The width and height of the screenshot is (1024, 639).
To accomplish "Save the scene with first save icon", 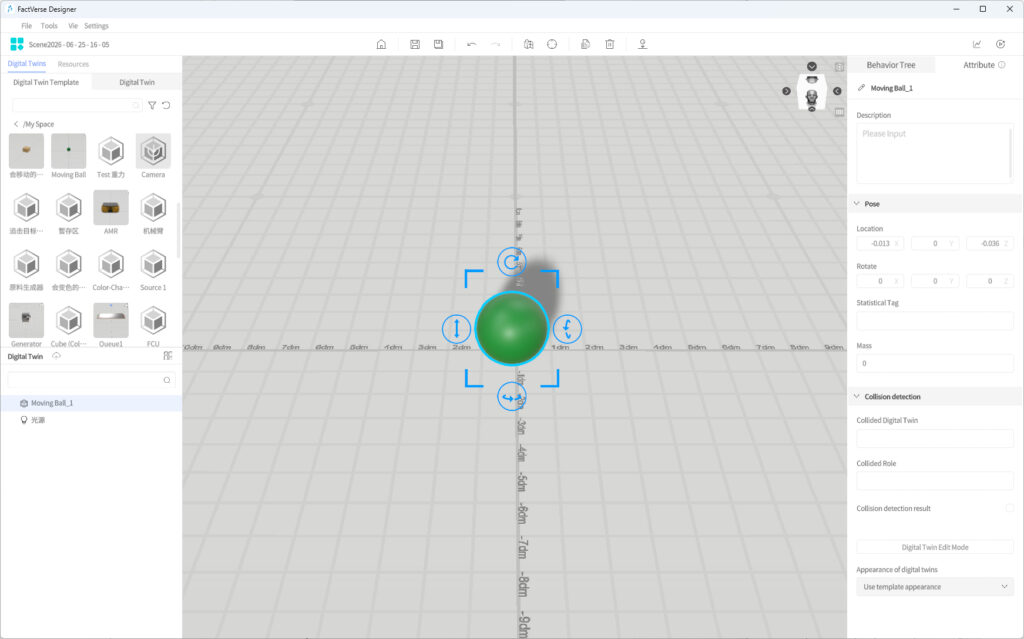I will (415, 44).
